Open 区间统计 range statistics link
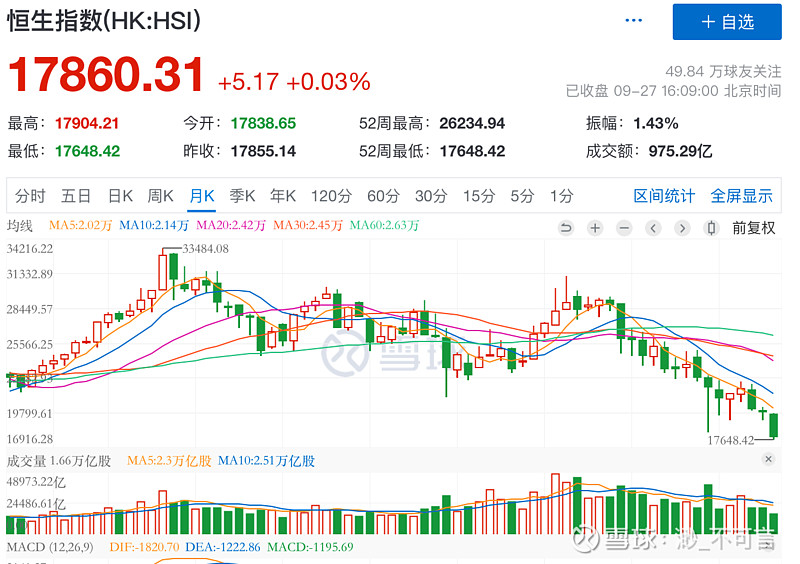 (x=664, y=195)
